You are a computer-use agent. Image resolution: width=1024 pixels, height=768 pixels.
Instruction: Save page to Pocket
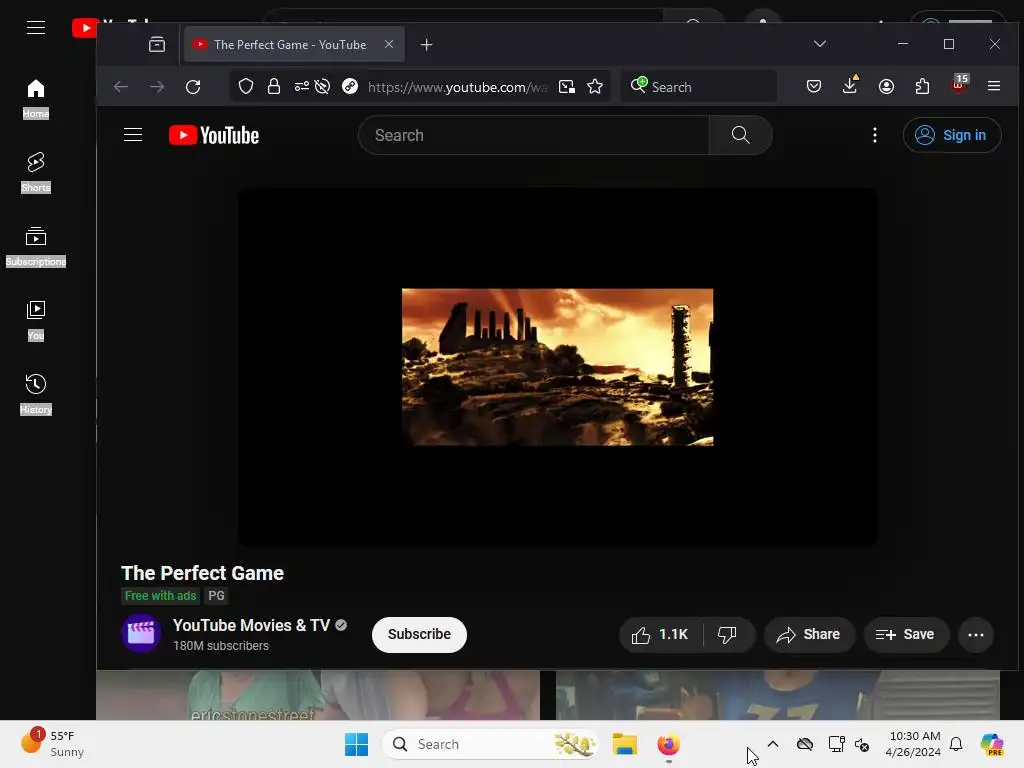pos(814,87)
